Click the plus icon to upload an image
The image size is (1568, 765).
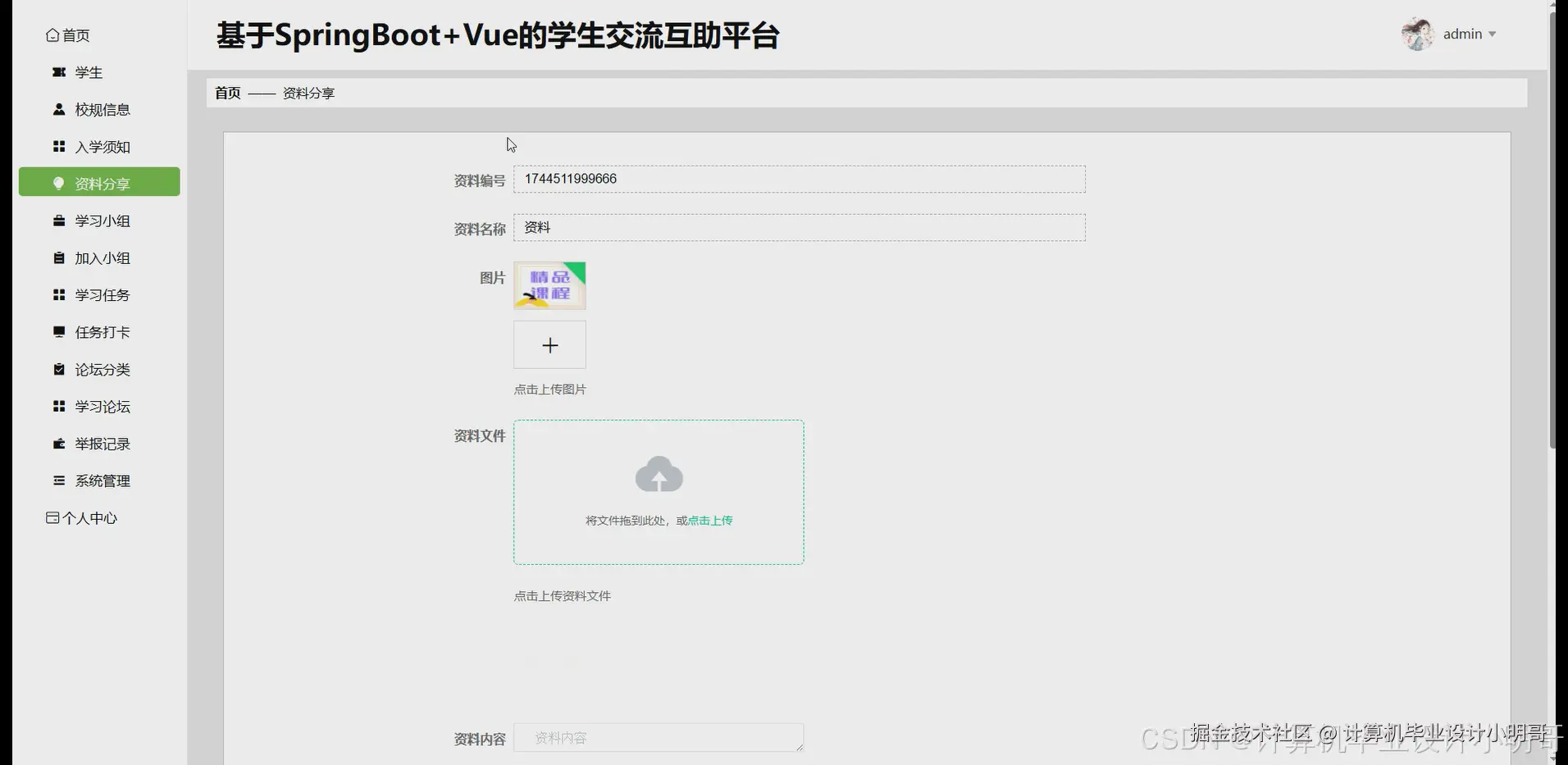549,344
